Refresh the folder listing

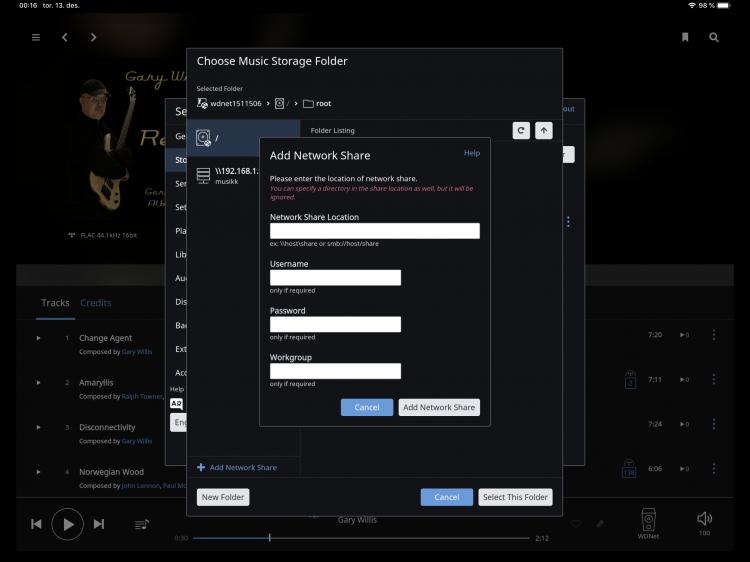(x=521, y=130)
